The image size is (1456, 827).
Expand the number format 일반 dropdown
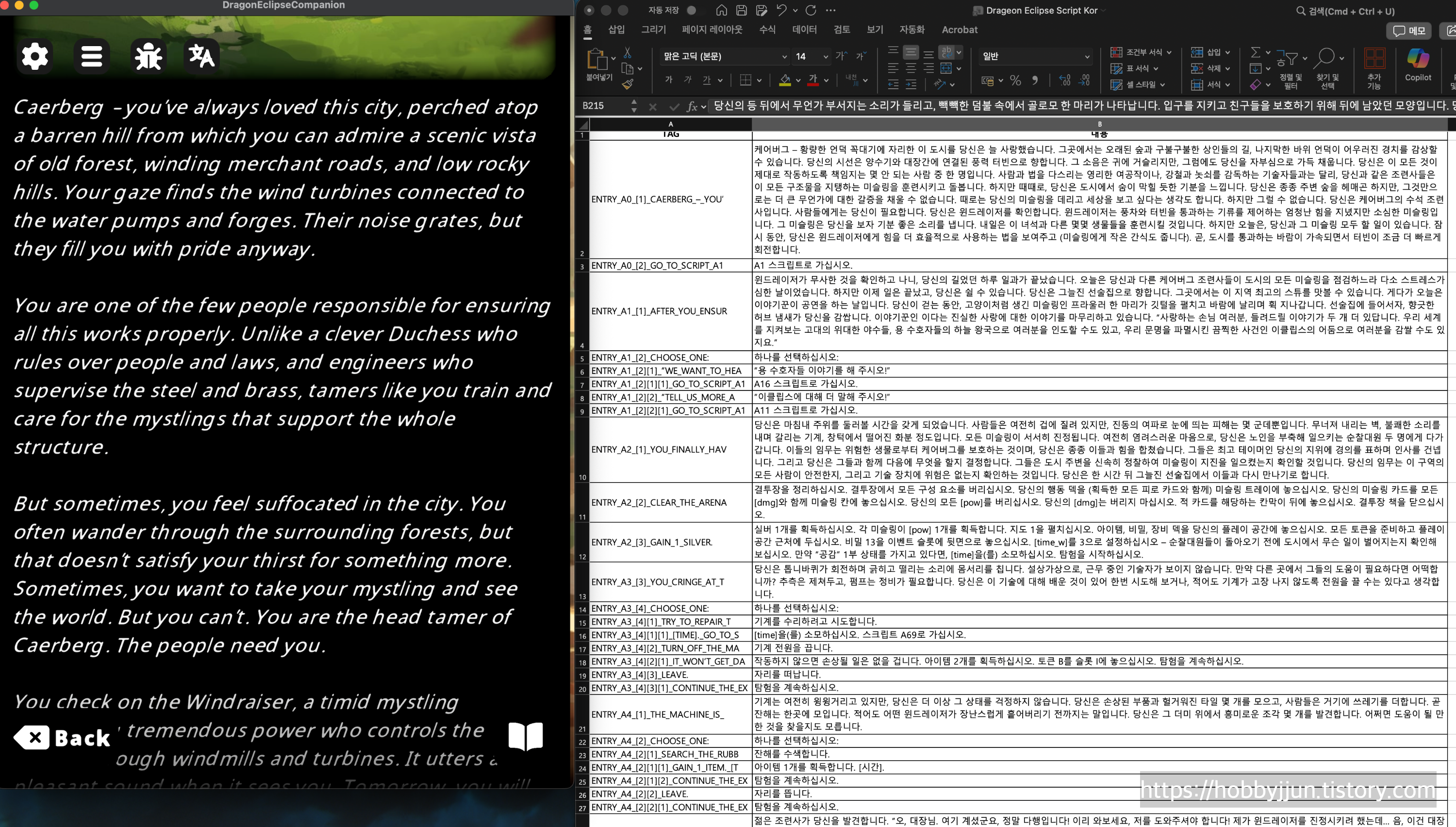click(x=1087, y=56)
